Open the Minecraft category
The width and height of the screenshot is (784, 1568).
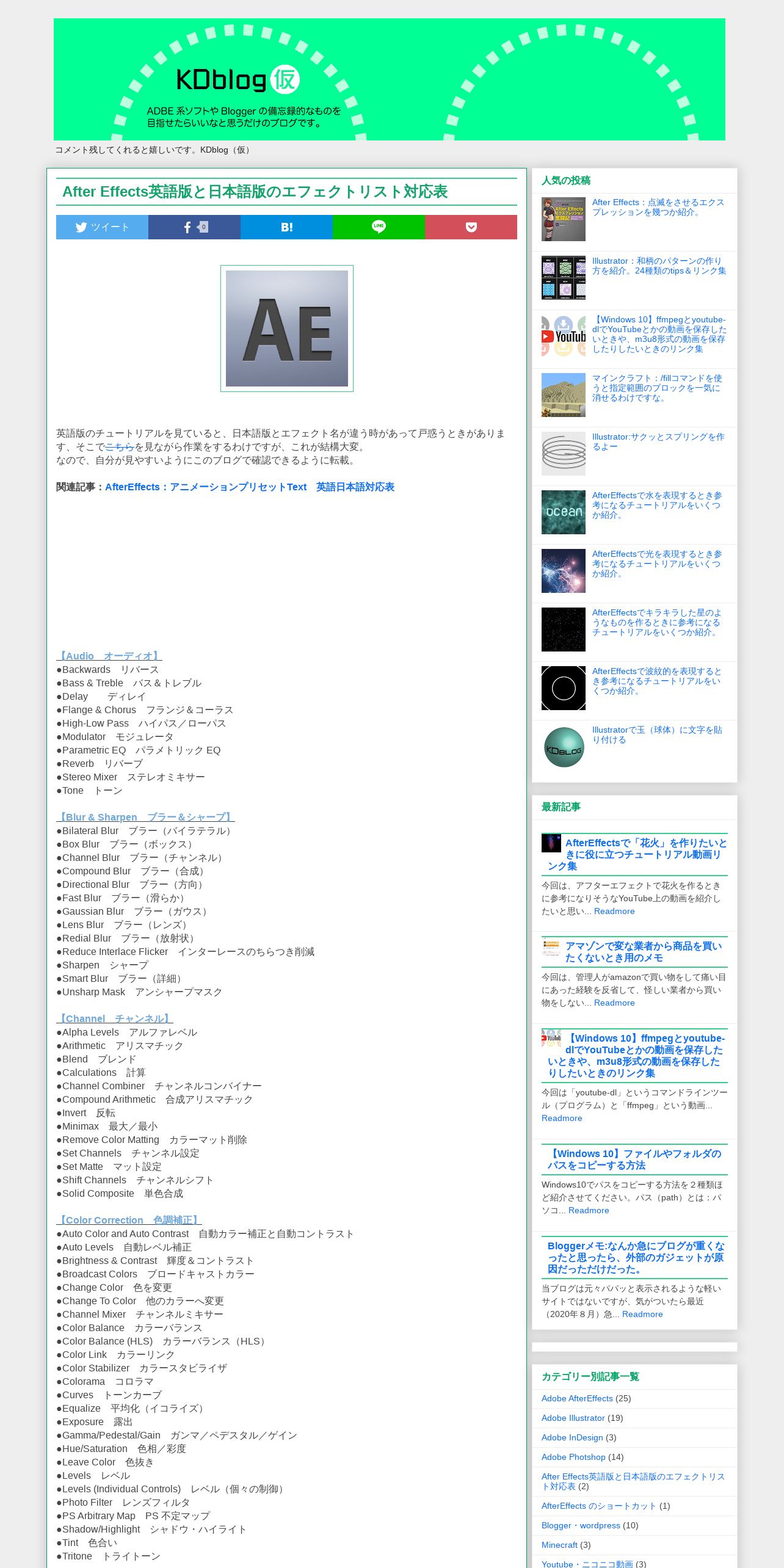559,1545
